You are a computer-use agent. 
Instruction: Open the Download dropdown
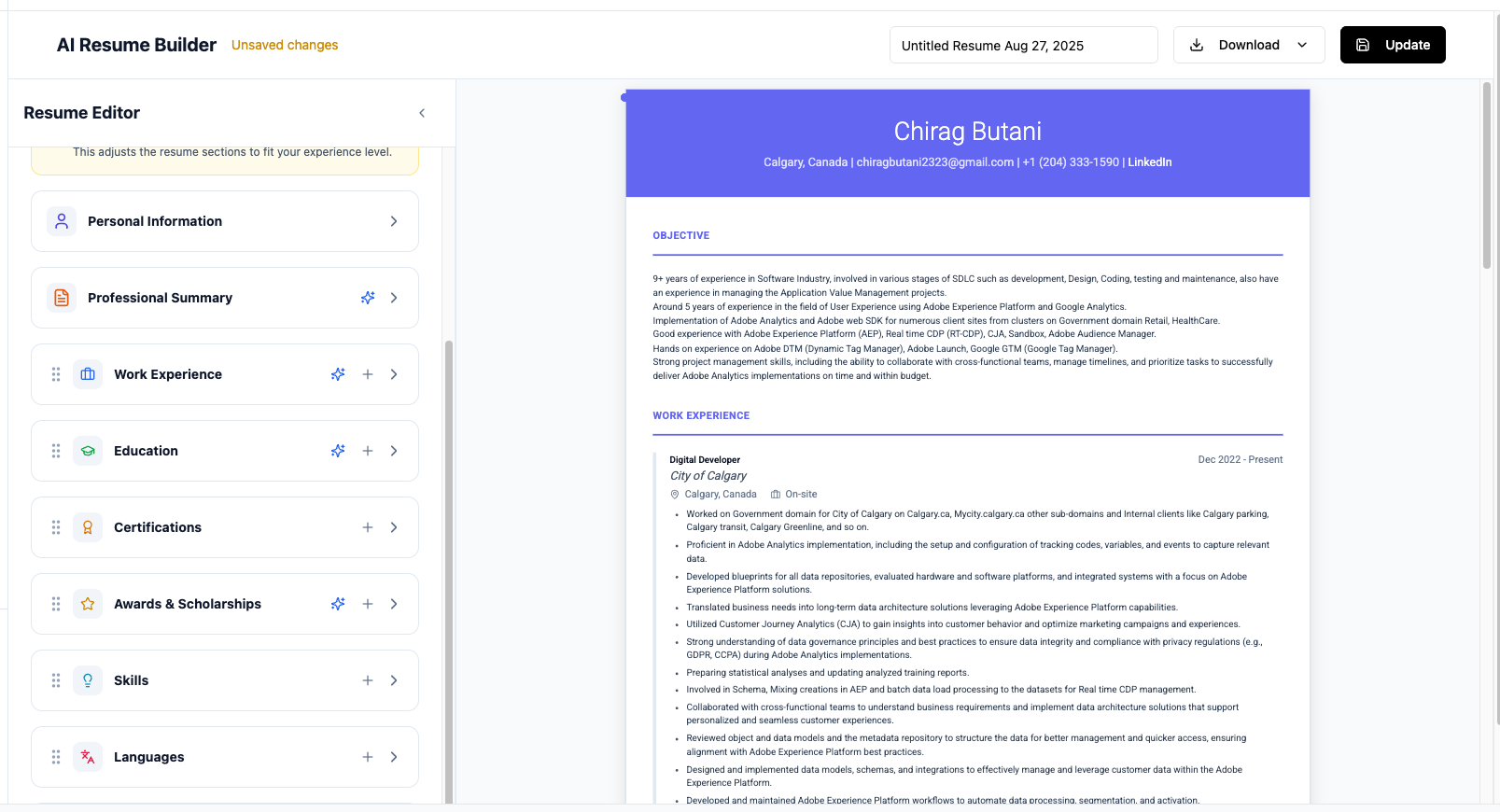coord(1249,45)
